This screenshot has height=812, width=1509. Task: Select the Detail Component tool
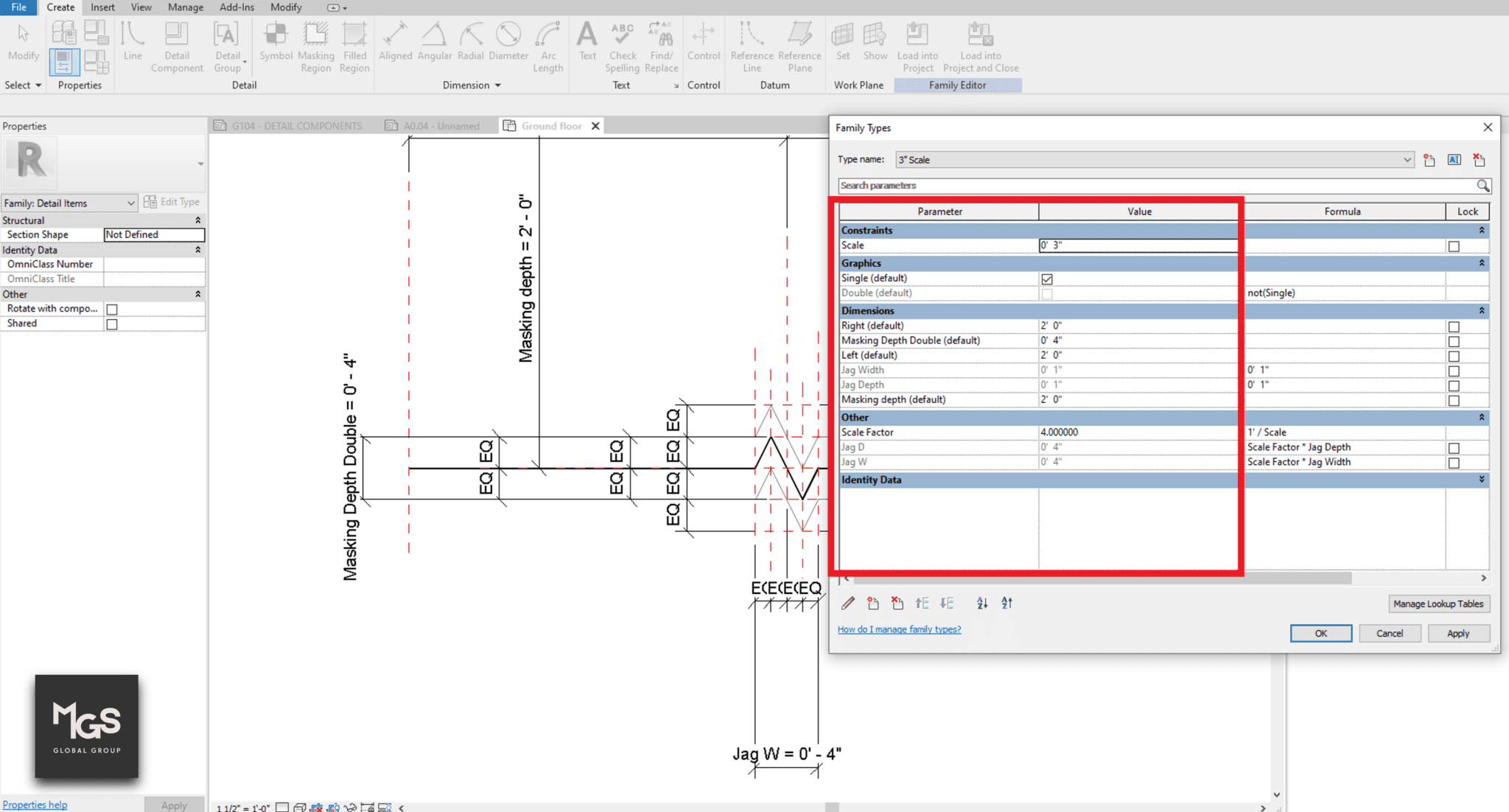click(x=177, y=46)
